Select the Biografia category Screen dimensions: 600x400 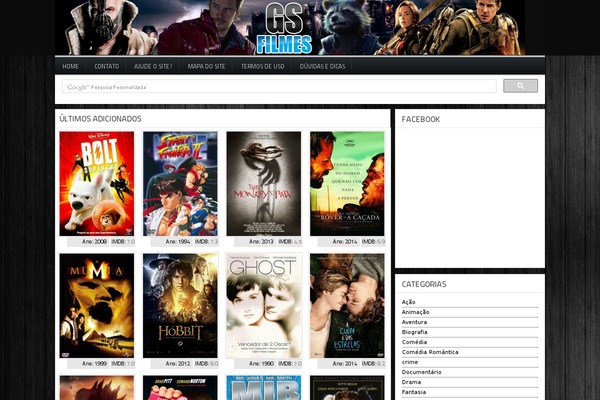[414, 332]
